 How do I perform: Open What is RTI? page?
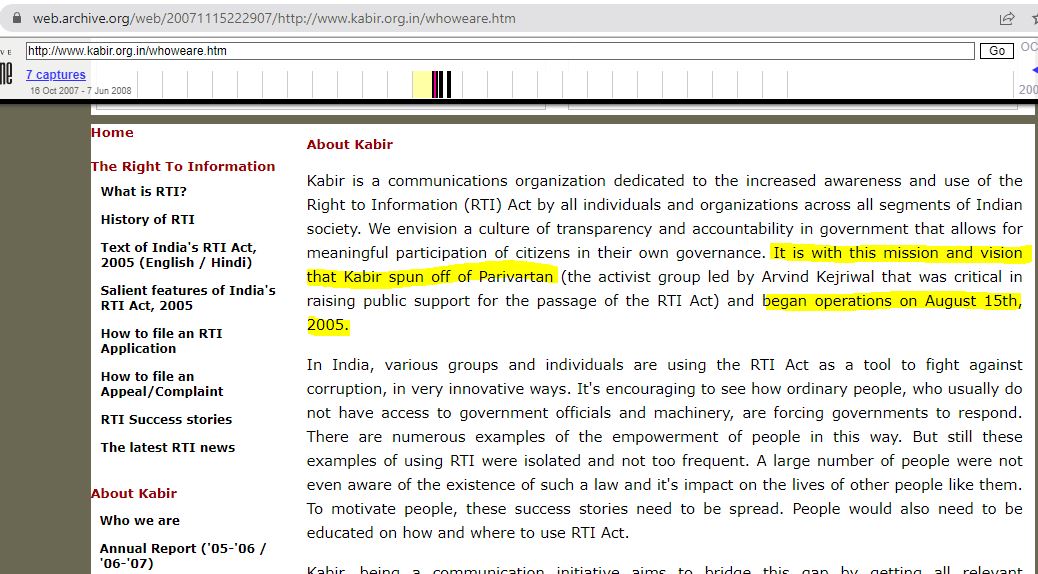tap(144, 192)
